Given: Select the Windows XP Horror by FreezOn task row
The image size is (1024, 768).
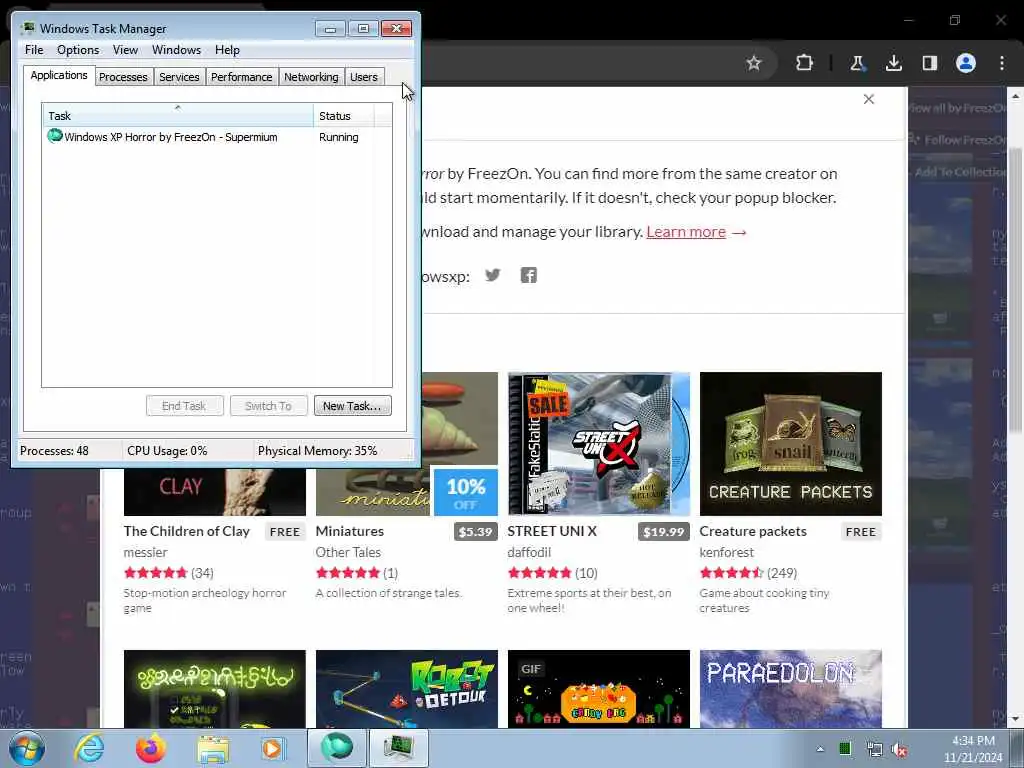Looking at the screenshot, I should click(217, 137).
